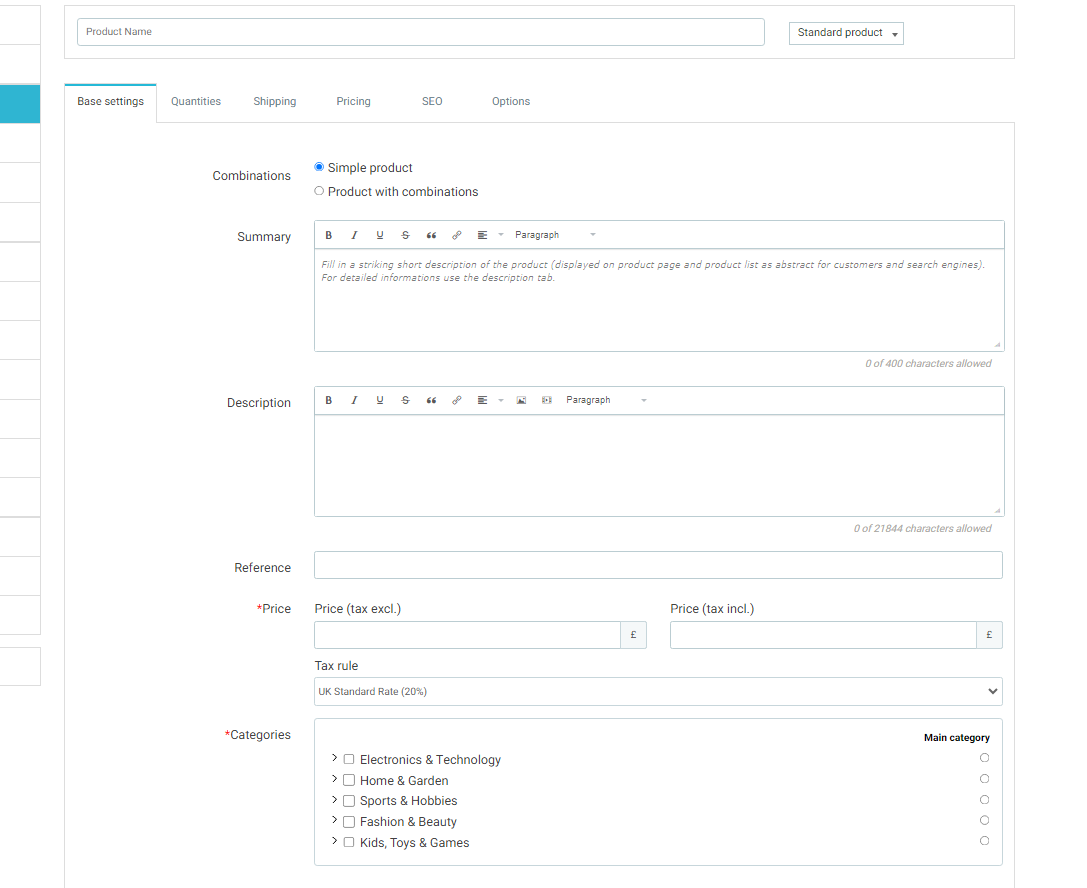Apply strikethrough in the Description editor
Image resolution: width=1087 pixels, height=888 pixels.
pos(406,400)
